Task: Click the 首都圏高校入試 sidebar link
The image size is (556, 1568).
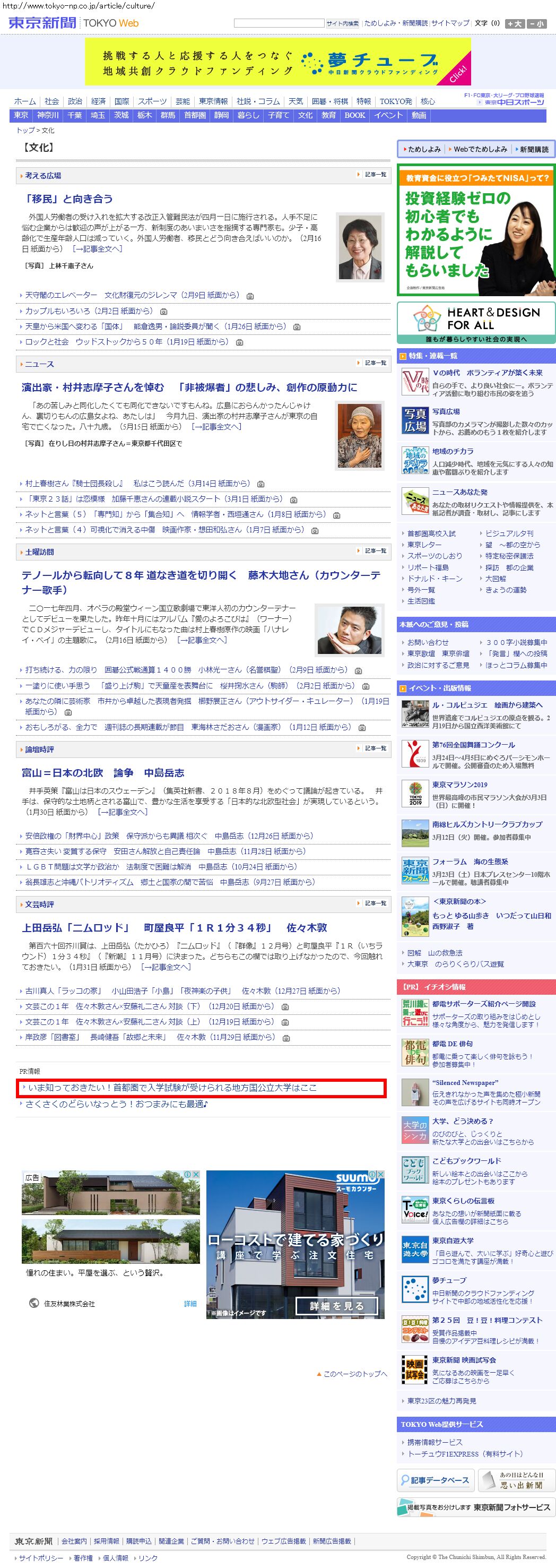Action: tap(431, 534)
